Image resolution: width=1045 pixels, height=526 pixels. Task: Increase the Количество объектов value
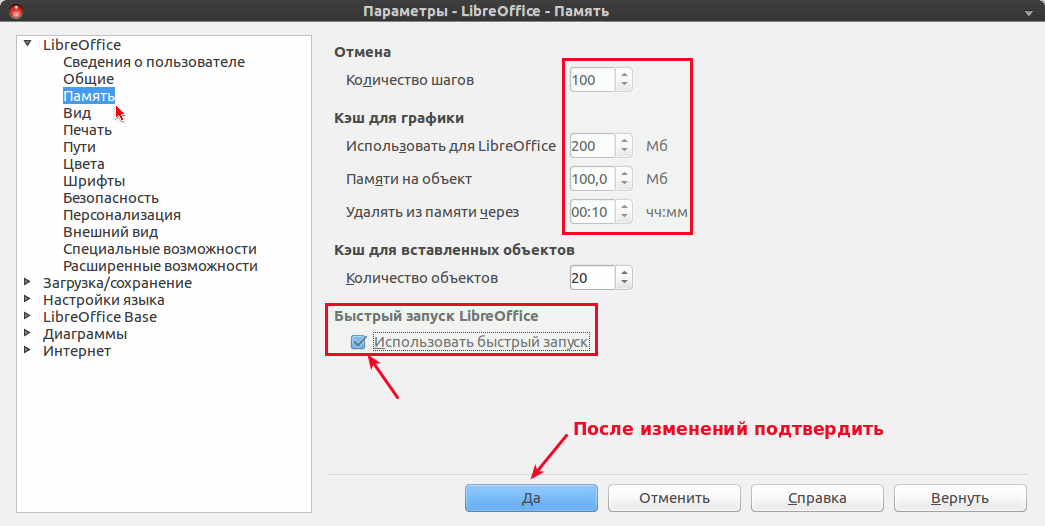pos(624,272)
